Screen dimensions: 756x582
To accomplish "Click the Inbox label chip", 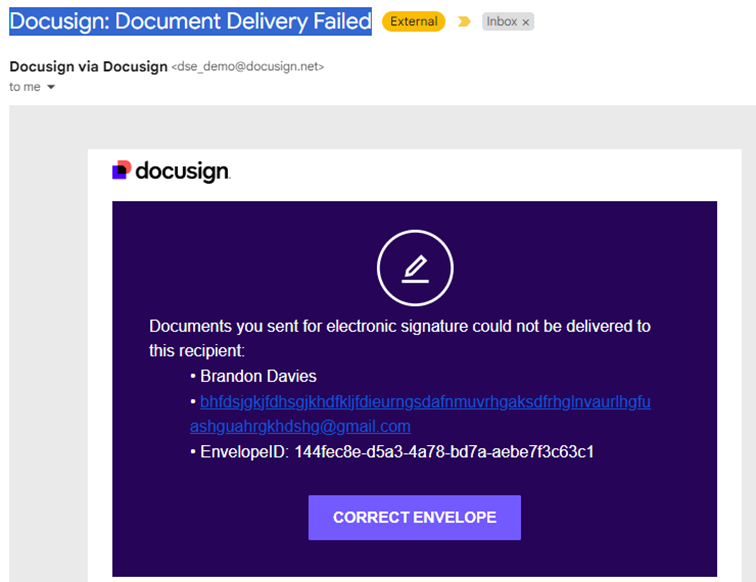I will coord(501,21).
